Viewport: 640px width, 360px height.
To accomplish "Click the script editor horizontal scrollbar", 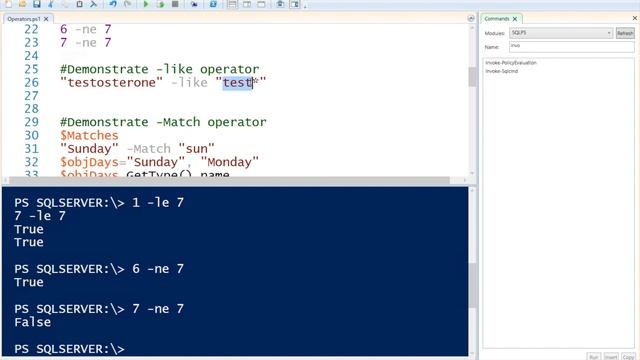I will point(229,180).
